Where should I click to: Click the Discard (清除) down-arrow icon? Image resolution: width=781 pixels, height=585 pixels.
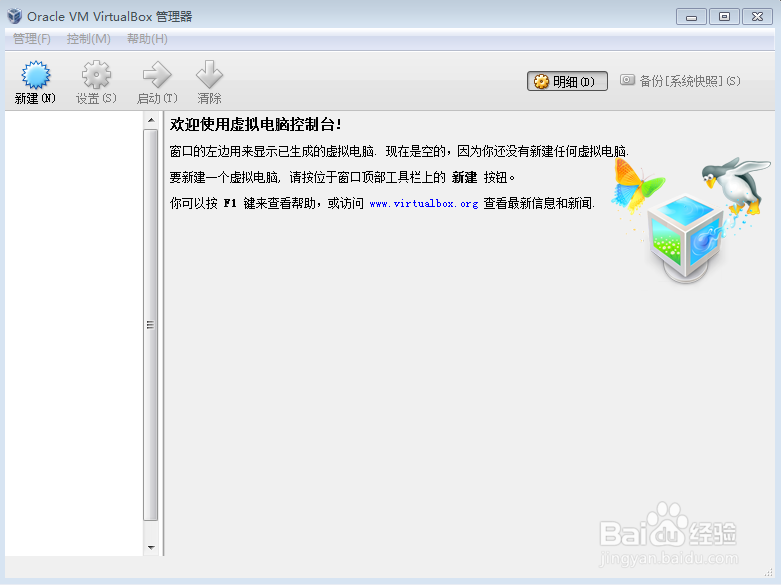pyautogui.click(x=209, y=75)
